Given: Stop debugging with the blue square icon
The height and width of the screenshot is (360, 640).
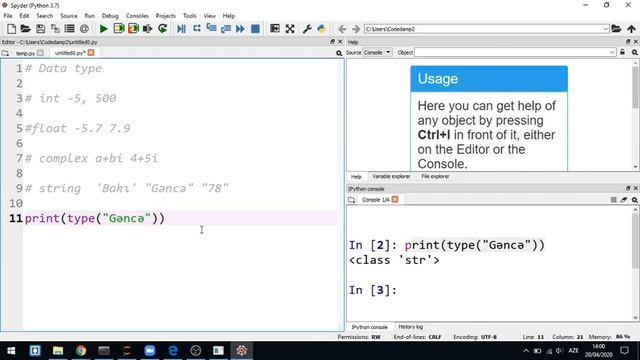Looking at the screenshot, I should [x=255, y=29].
